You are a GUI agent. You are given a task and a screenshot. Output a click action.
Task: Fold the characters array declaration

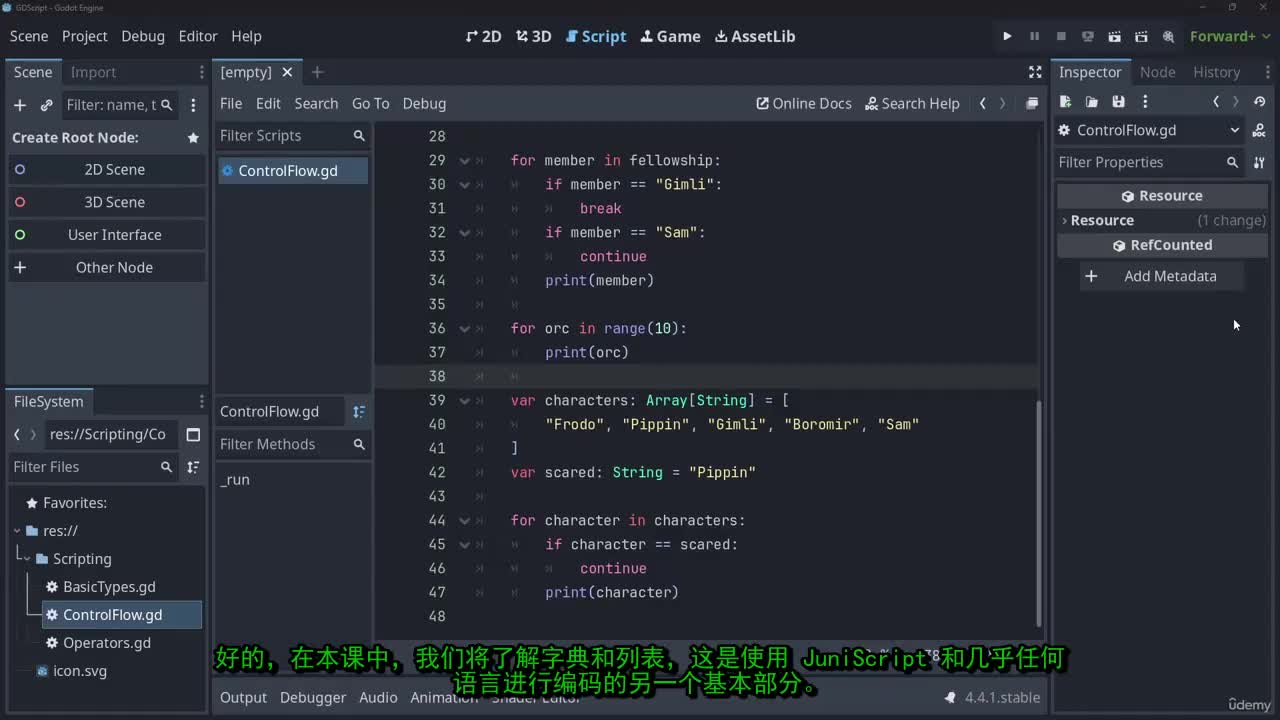[x=464, y=400]
